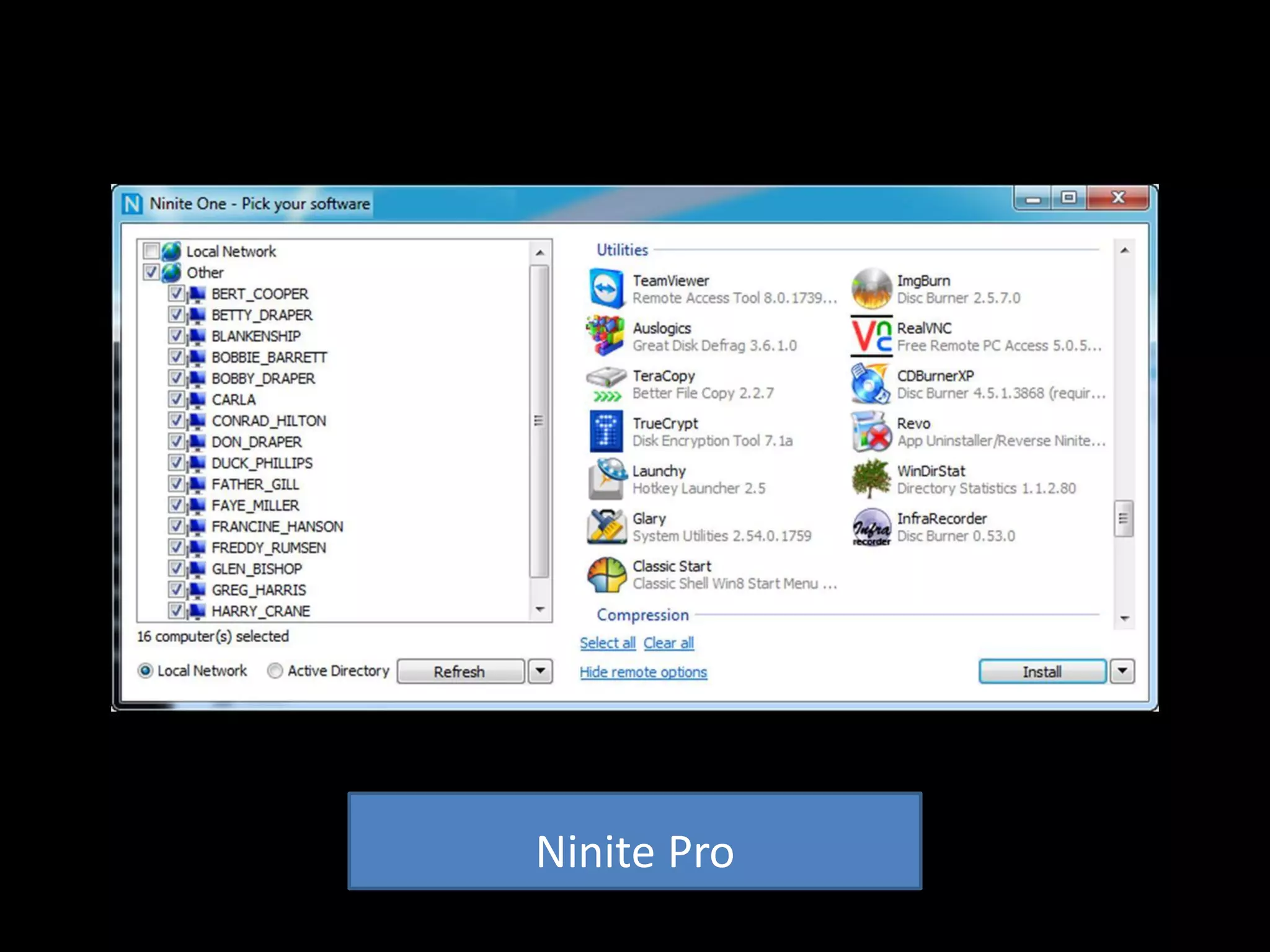Image resolution: width=1270 pixels, height=952 pixels.
Task: Pick the RealVNC icon
Action: click(x=871, y=336)
